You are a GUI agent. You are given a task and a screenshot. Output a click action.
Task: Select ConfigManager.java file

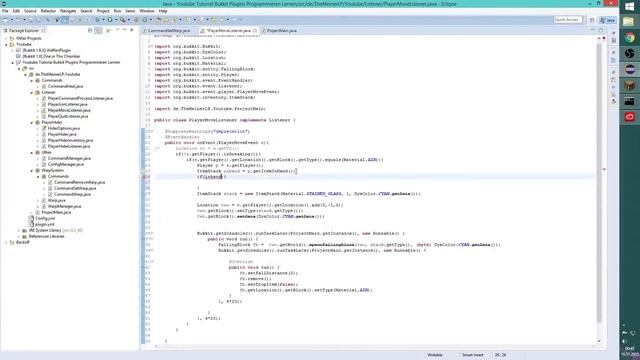(x=66, y=164)
